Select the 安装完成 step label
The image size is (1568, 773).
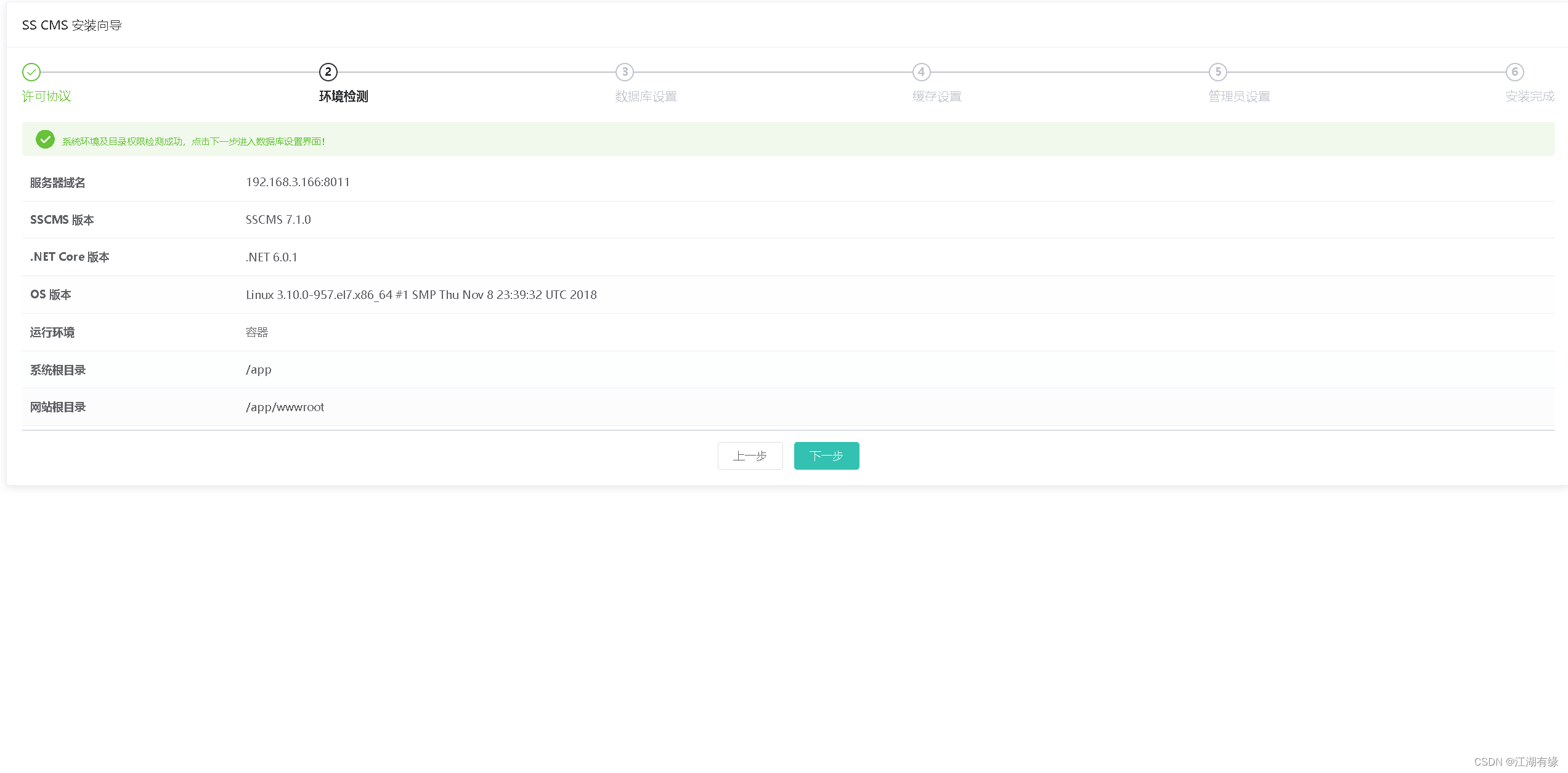click(x=1530, y=96)
